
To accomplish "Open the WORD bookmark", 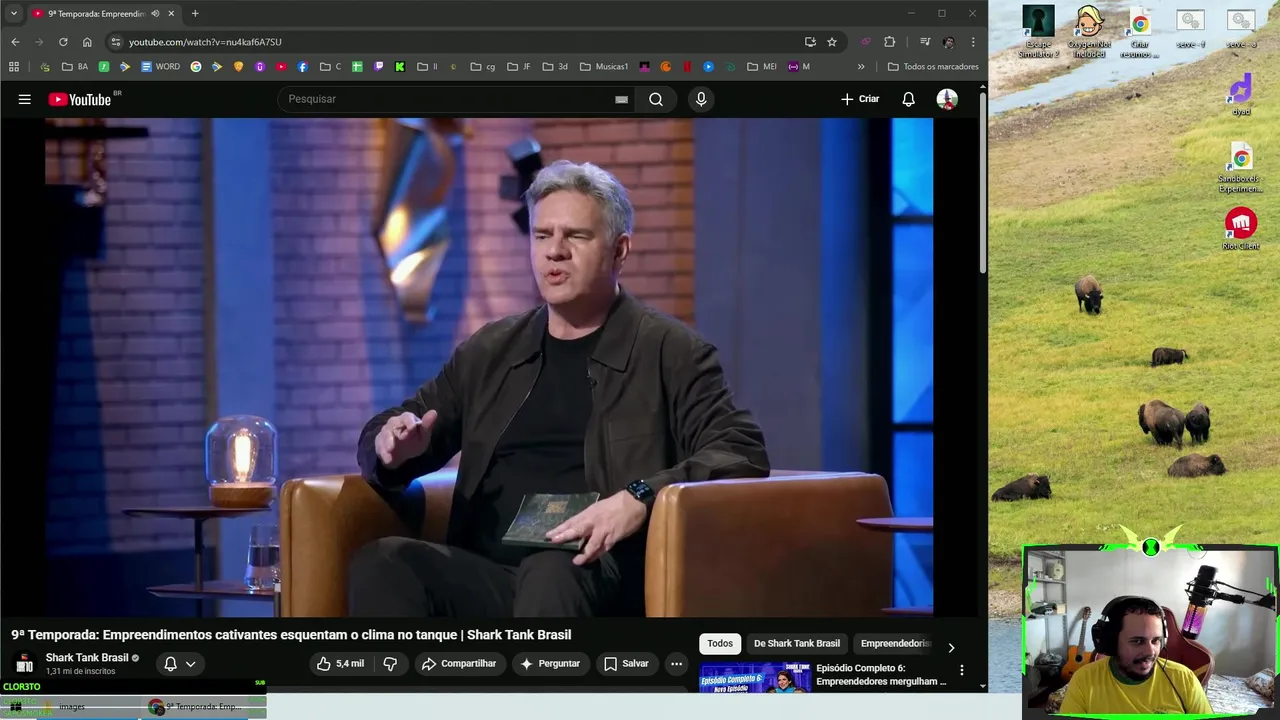I will (161, 67).
